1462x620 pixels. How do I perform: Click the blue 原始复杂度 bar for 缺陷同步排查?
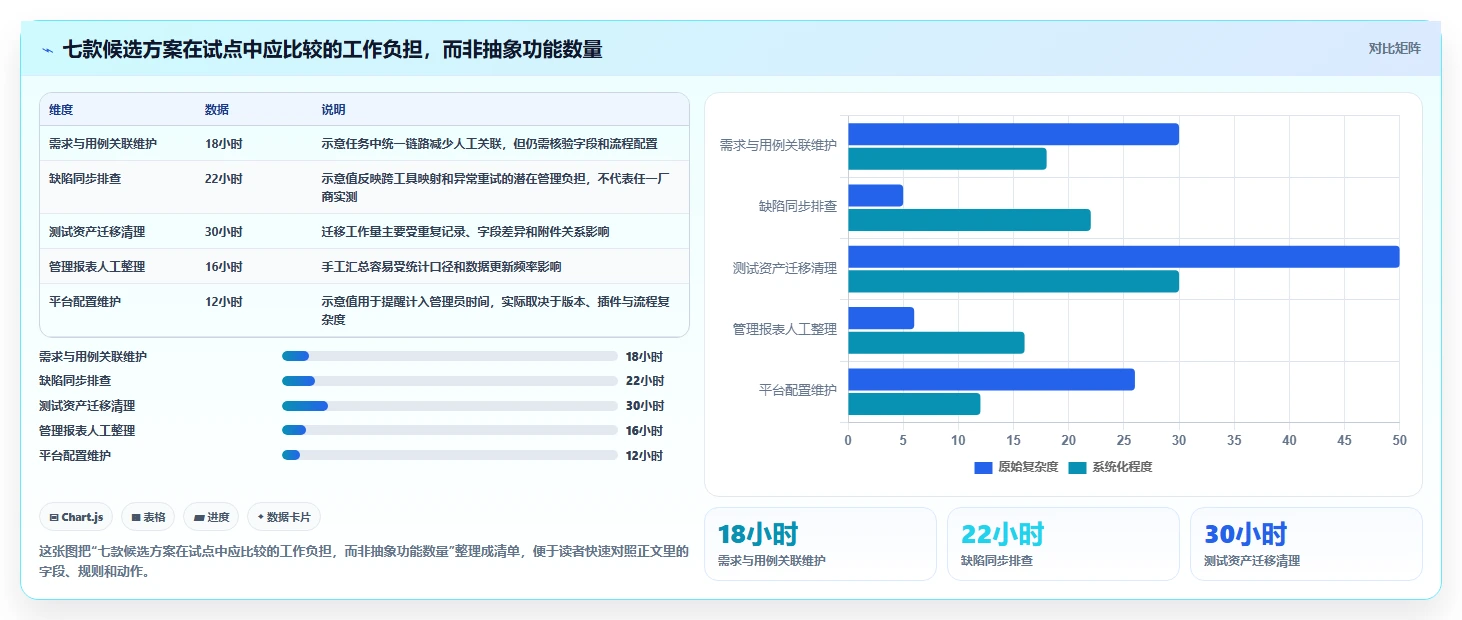[875, 195]
